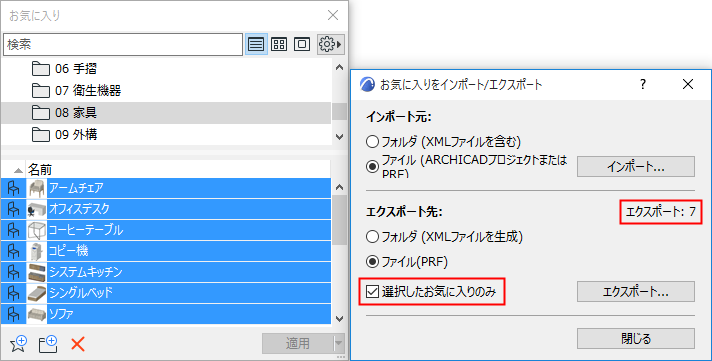
Task: Select システムキッチン favorite
Action: coord(166,272)
